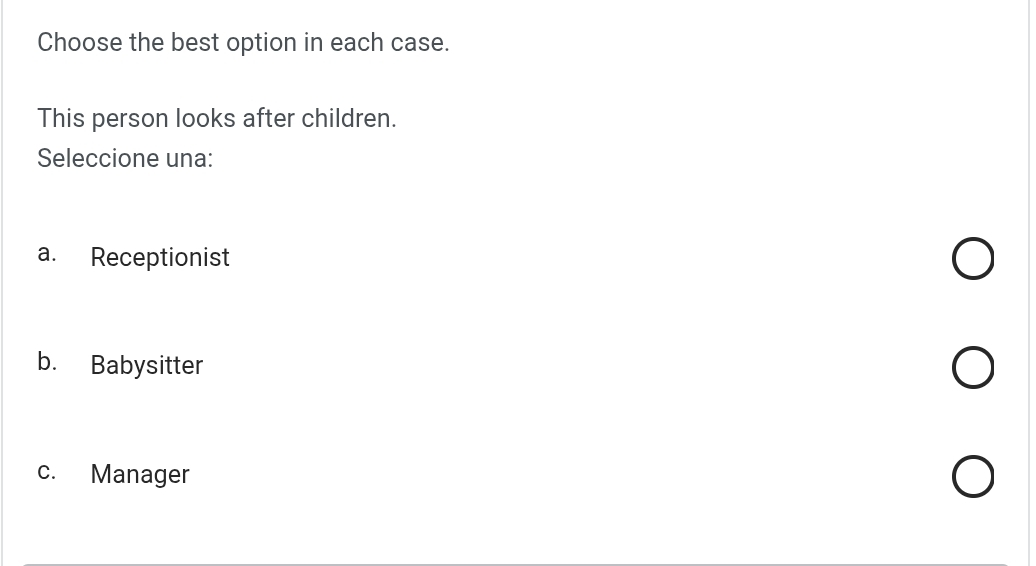
Task: Click the word "This" in the question
Action: (x=61, y=119)
